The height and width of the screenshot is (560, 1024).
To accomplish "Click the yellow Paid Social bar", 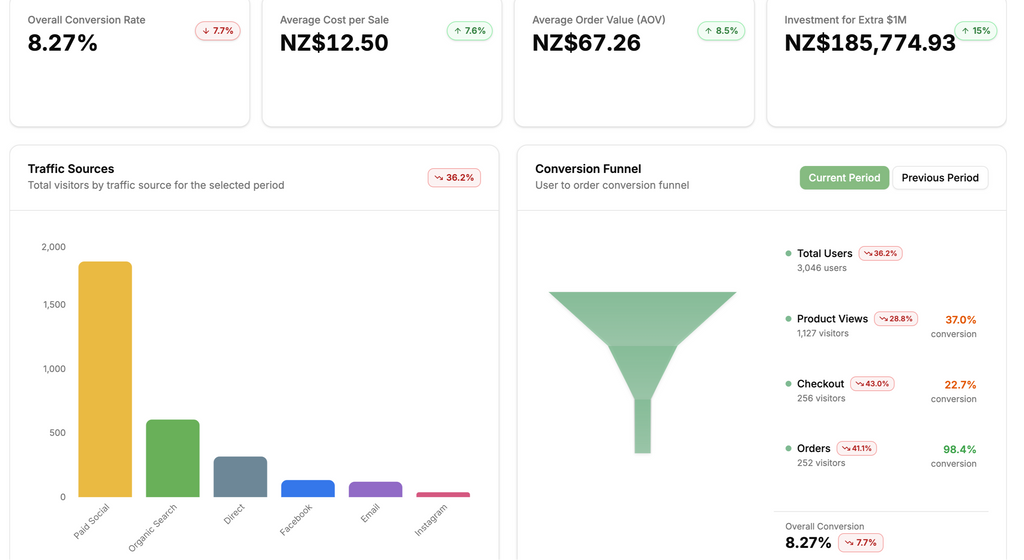I will coord(105,380).
